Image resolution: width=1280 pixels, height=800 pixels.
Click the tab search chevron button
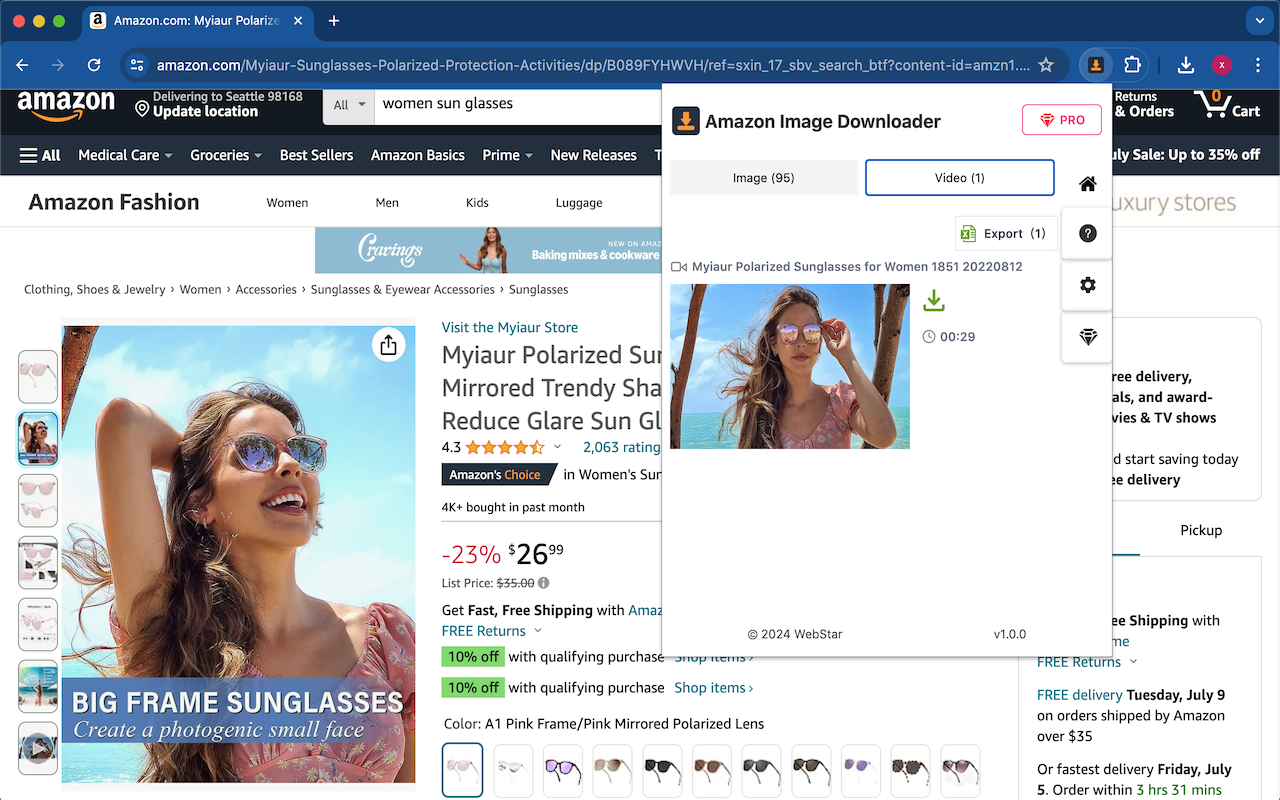[x=1258, y=21]
